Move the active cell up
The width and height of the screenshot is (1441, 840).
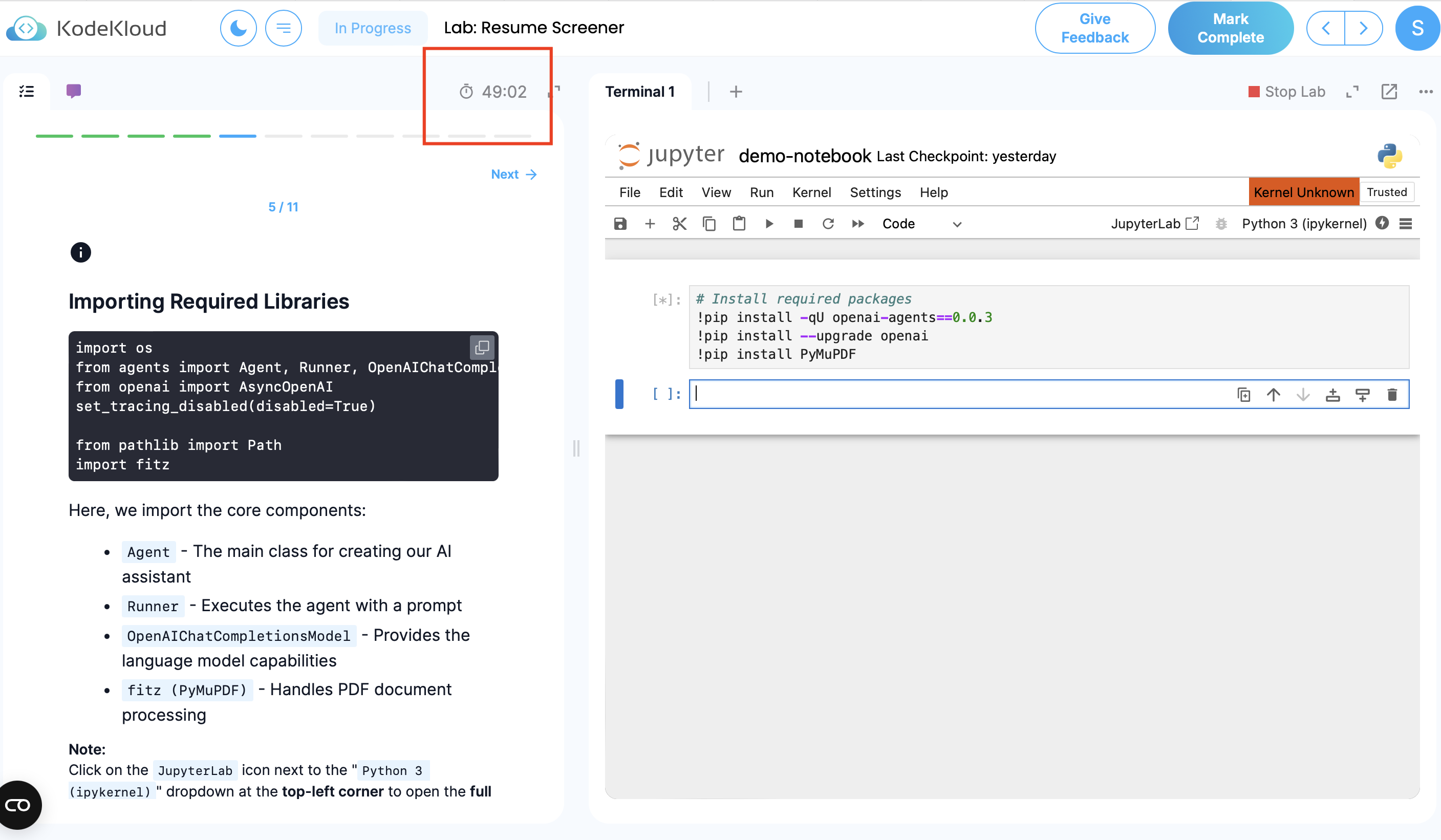[x=1273, y=395]
